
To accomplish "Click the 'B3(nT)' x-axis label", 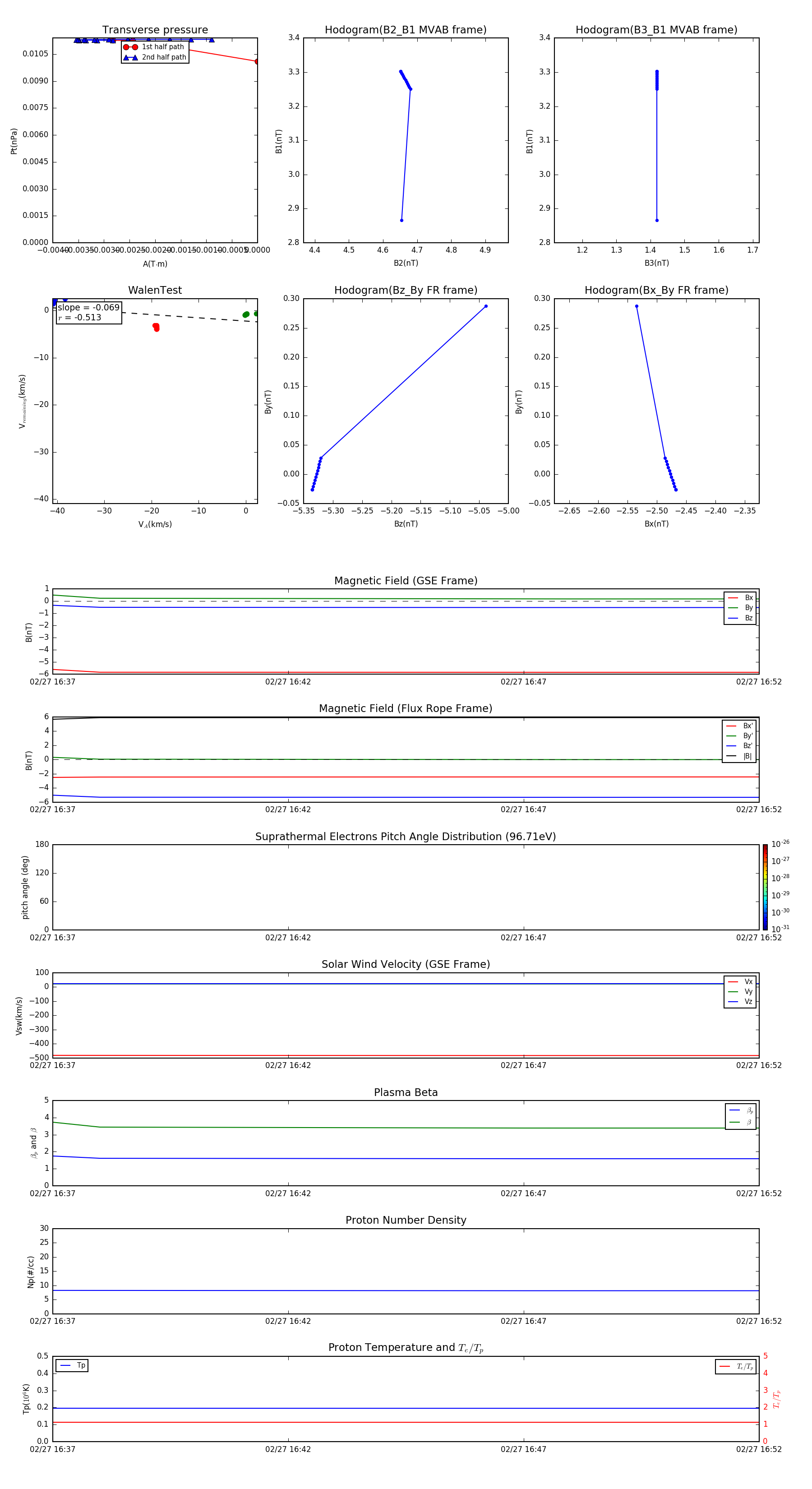I will (656, 263).
